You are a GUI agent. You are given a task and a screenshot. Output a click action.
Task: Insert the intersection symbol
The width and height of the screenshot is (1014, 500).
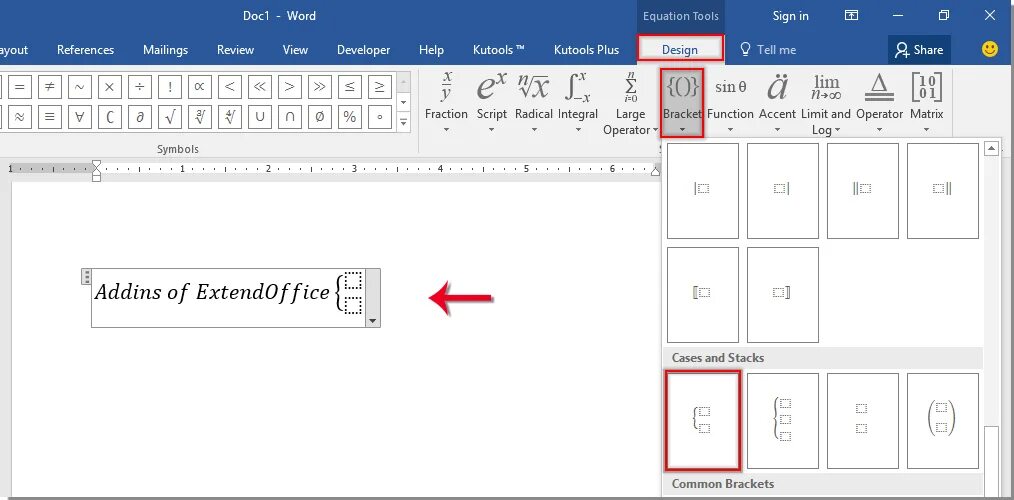[290, 117]
